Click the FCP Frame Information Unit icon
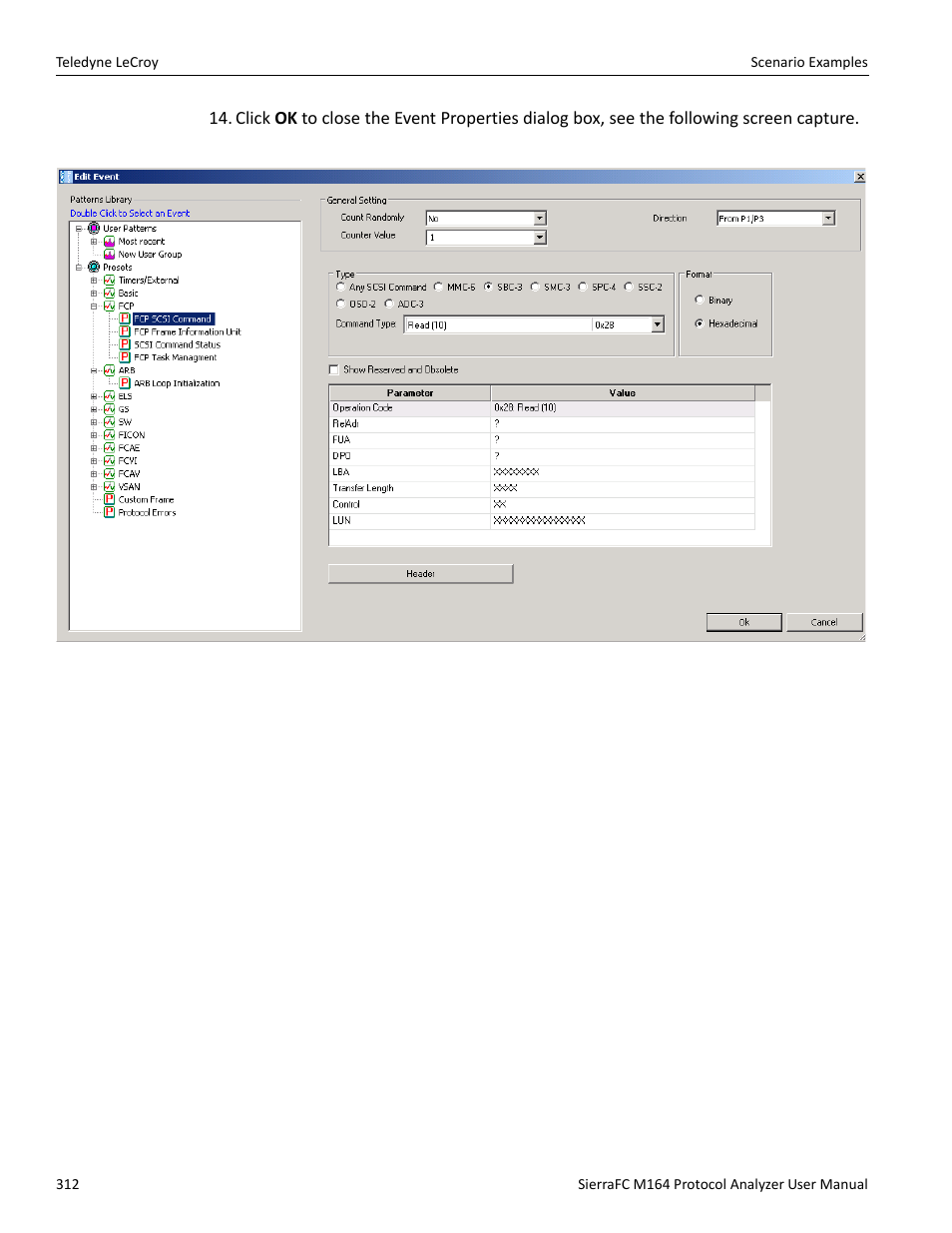Screen dimensions: 952x1233 point(125,331)
